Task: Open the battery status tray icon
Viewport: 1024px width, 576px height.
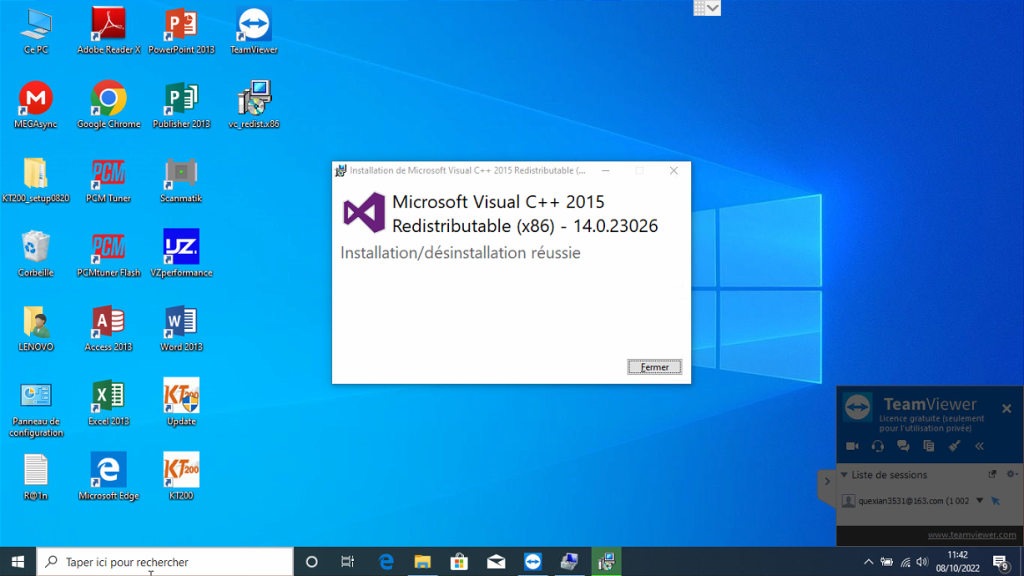Action: [x=887, y=562]
